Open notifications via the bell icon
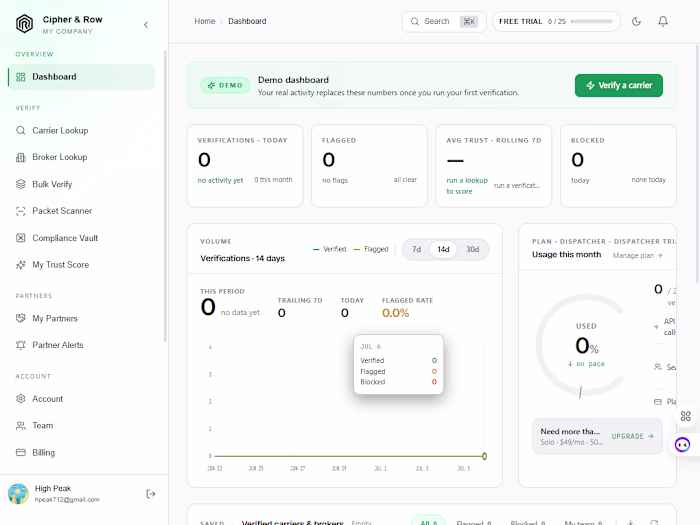 [x=663, y=21]
